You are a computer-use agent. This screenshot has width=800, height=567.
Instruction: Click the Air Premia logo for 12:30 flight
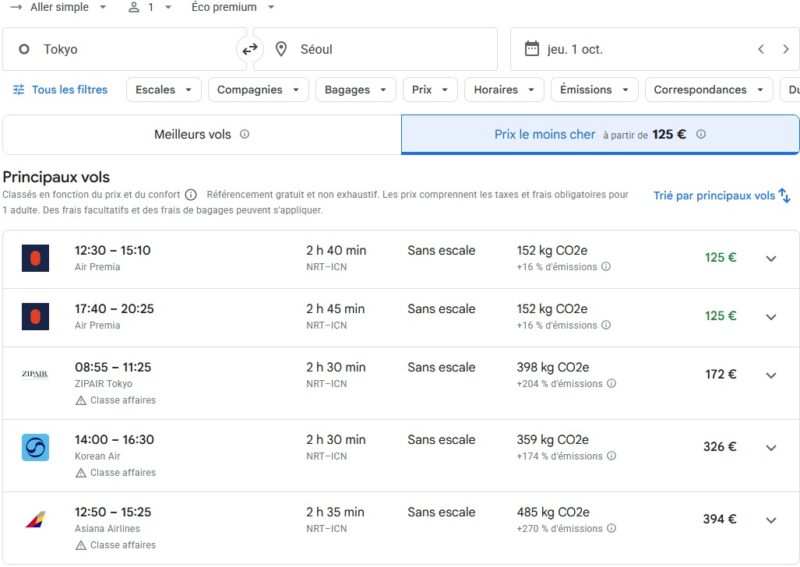click(35, 258)
